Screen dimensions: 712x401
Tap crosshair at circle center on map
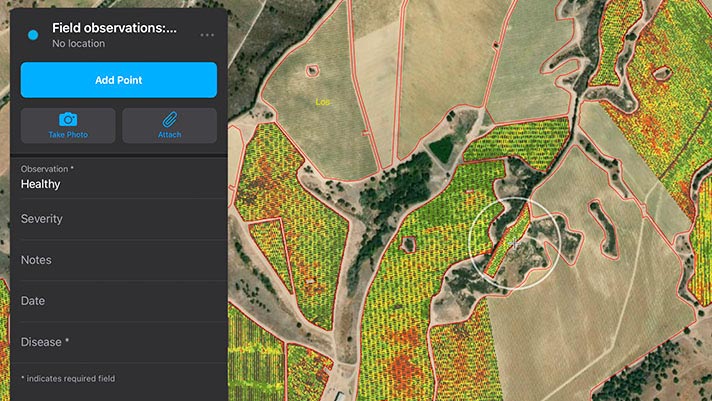click(x=514, y=243)
